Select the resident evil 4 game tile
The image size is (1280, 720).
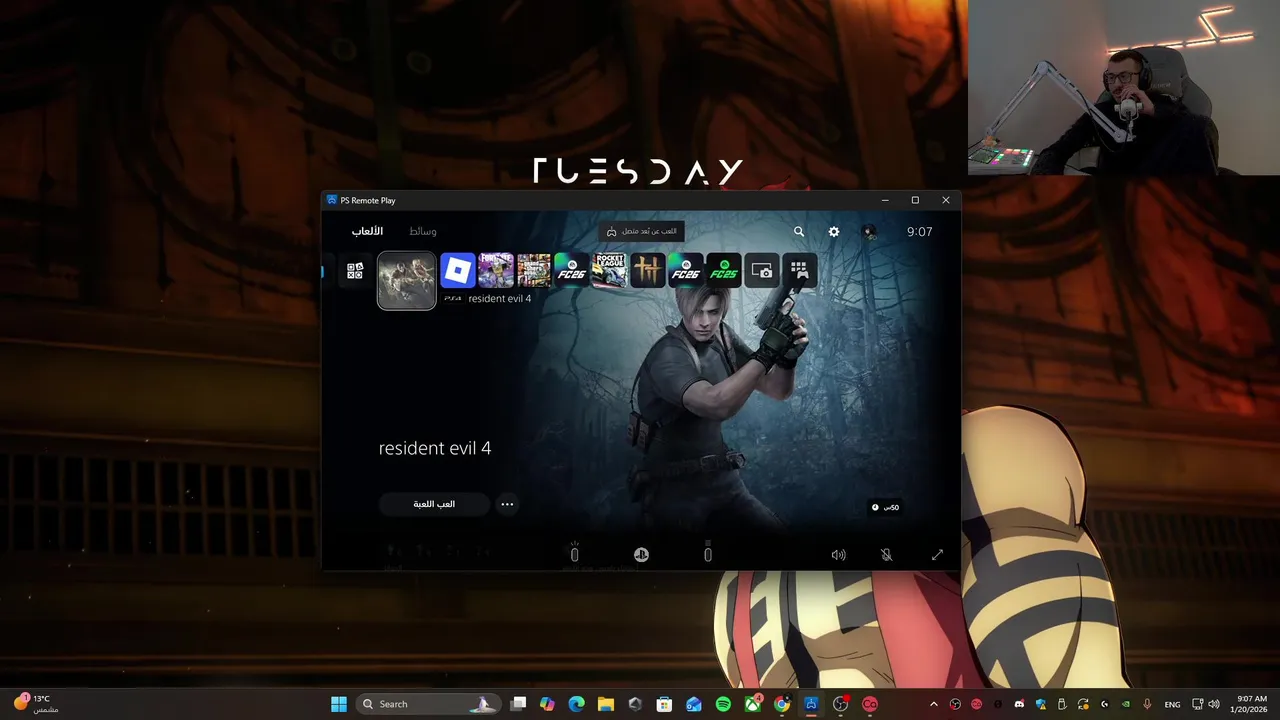pos(406,280)
